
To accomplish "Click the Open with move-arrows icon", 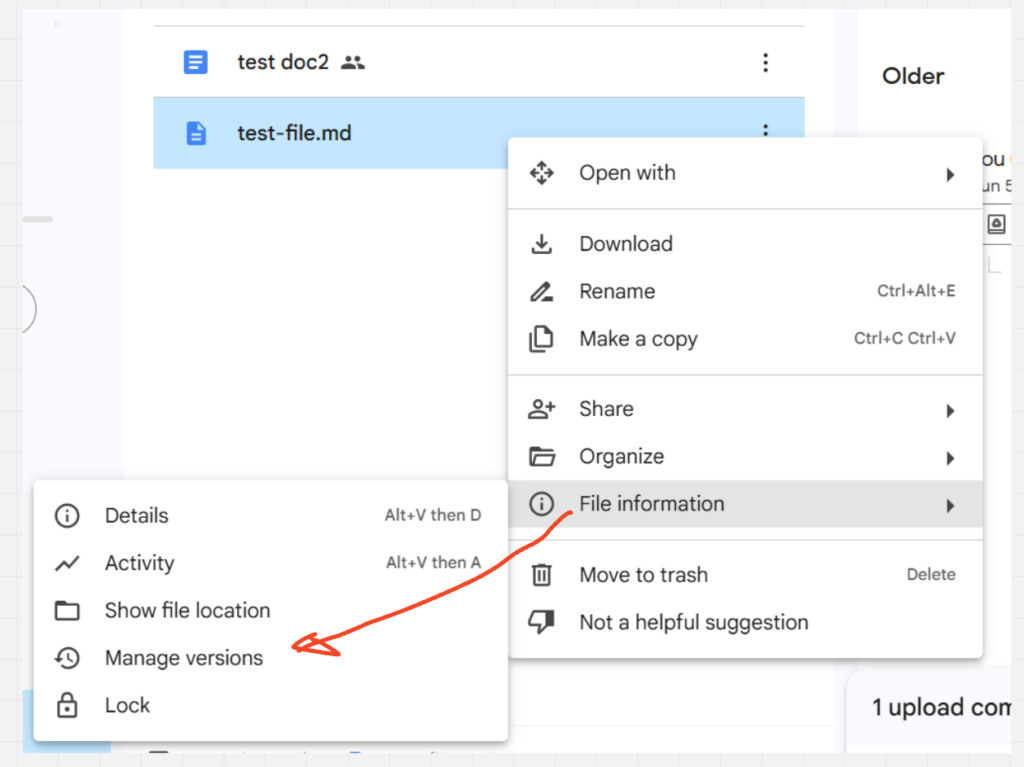I will 541,173.
